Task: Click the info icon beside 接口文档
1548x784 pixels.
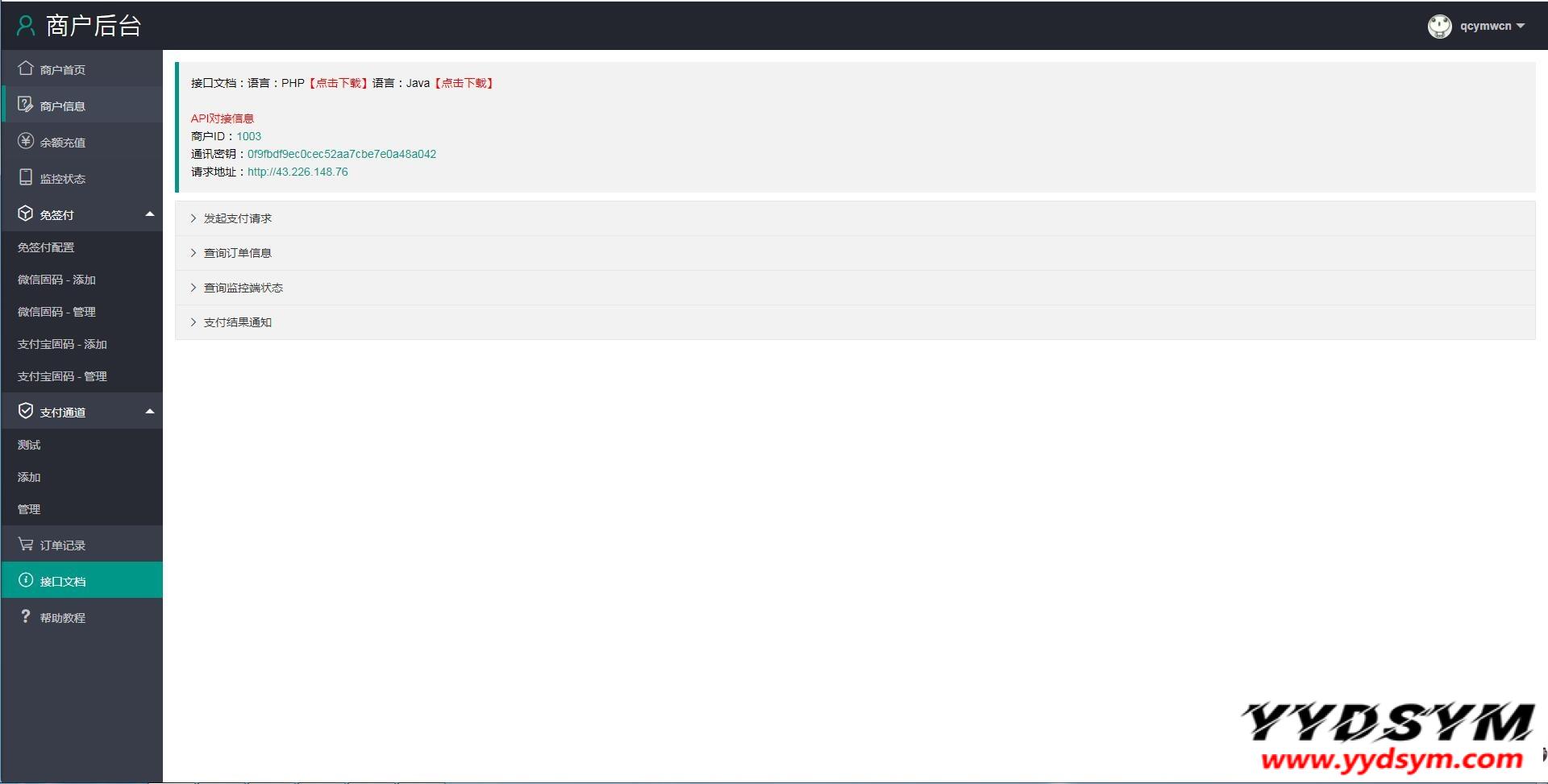Action: click(26, 580)
